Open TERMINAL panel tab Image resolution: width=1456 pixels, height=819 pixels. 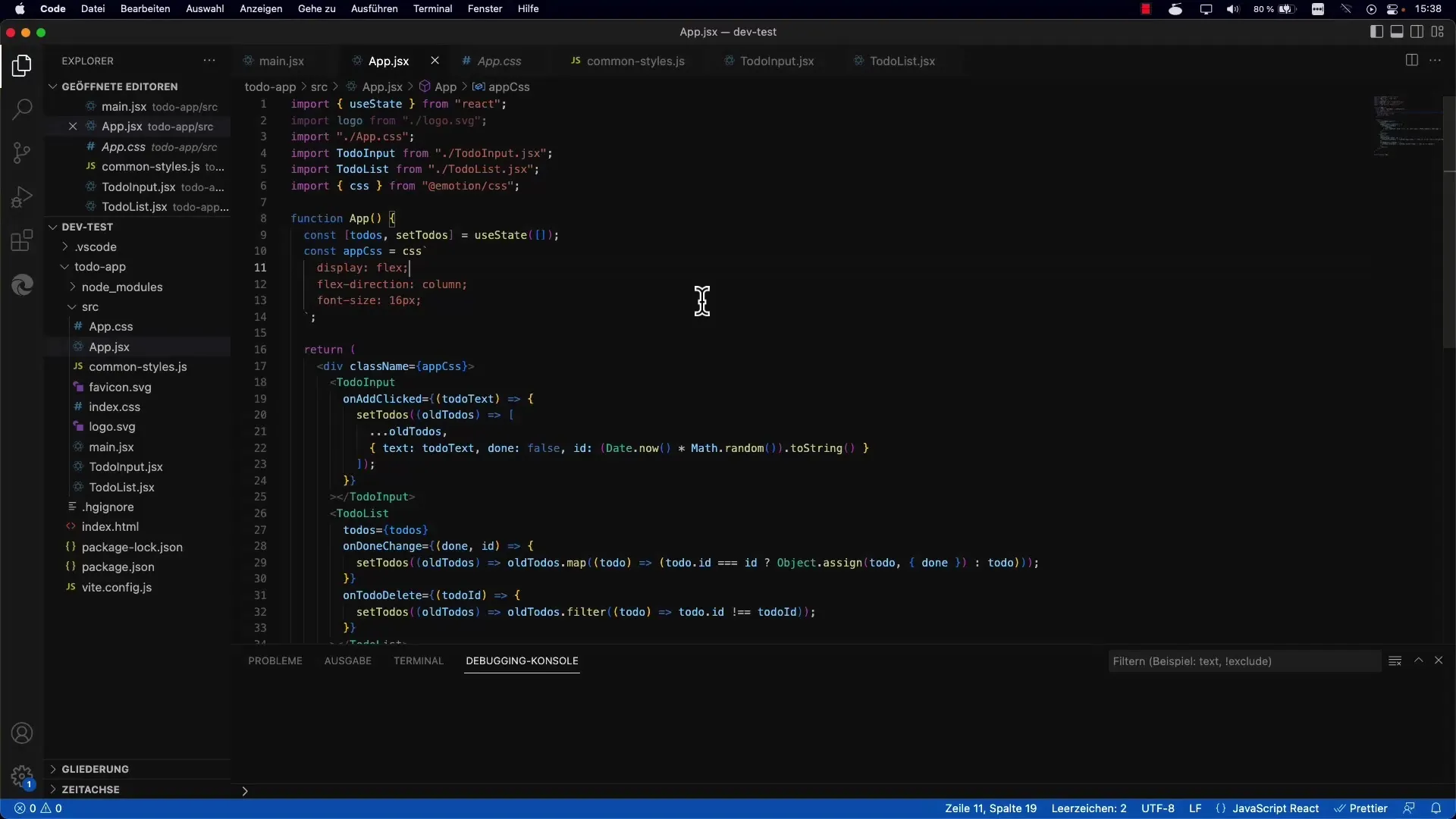click(419, 661)
